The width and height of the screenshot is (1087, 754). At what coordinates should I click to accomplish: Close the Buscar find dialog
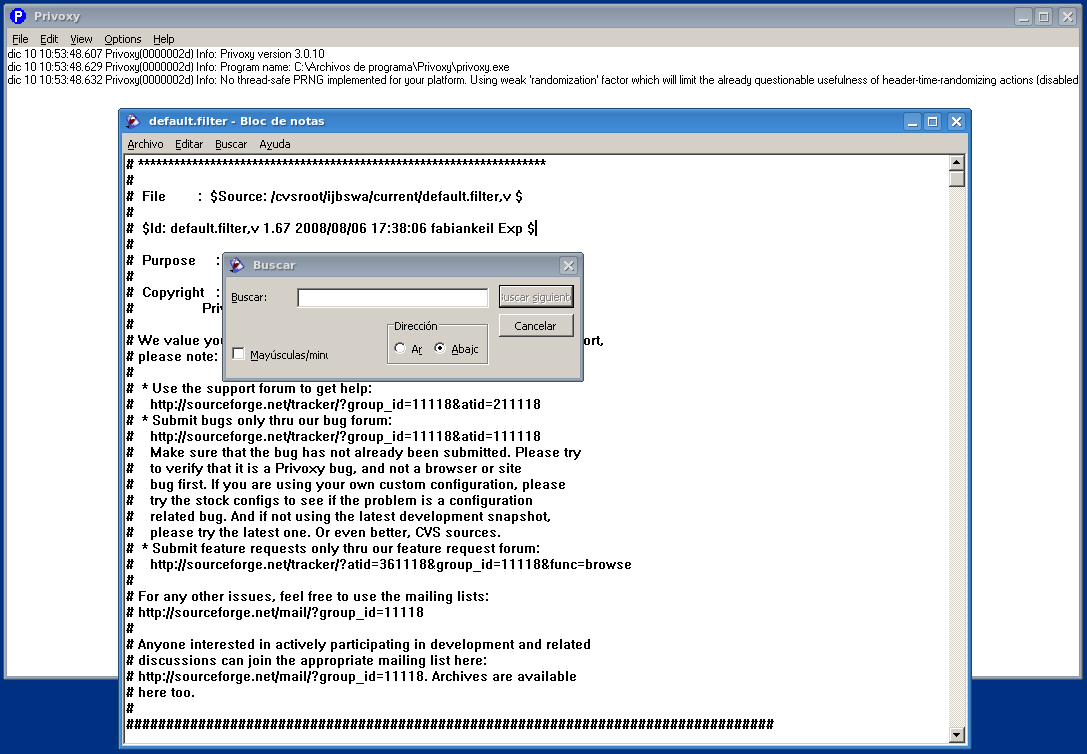tap(568, 265)
